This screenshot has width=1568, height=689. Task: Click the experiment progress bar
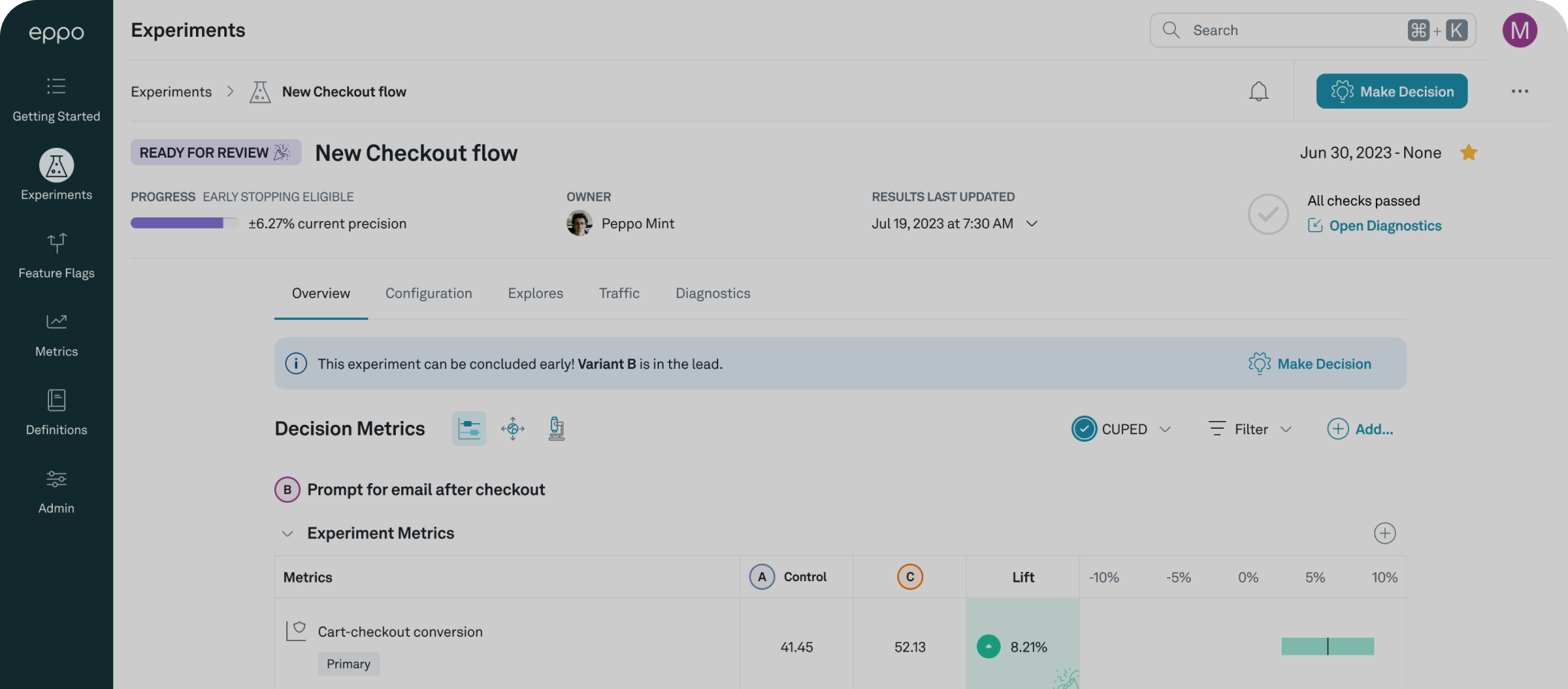click(184, 224)
